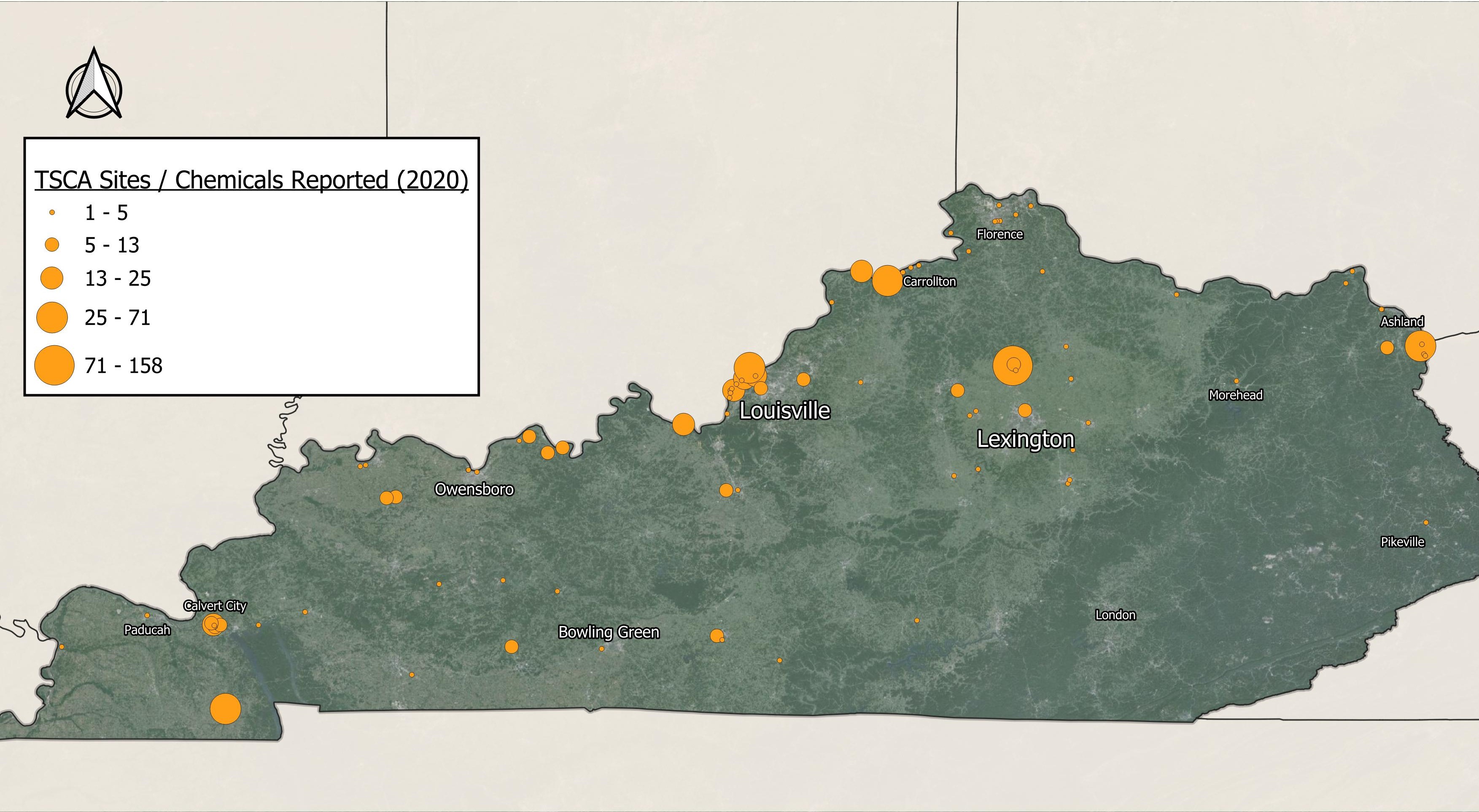Click the large marker below Ashland label
1479x812 pixels.
1420,345
